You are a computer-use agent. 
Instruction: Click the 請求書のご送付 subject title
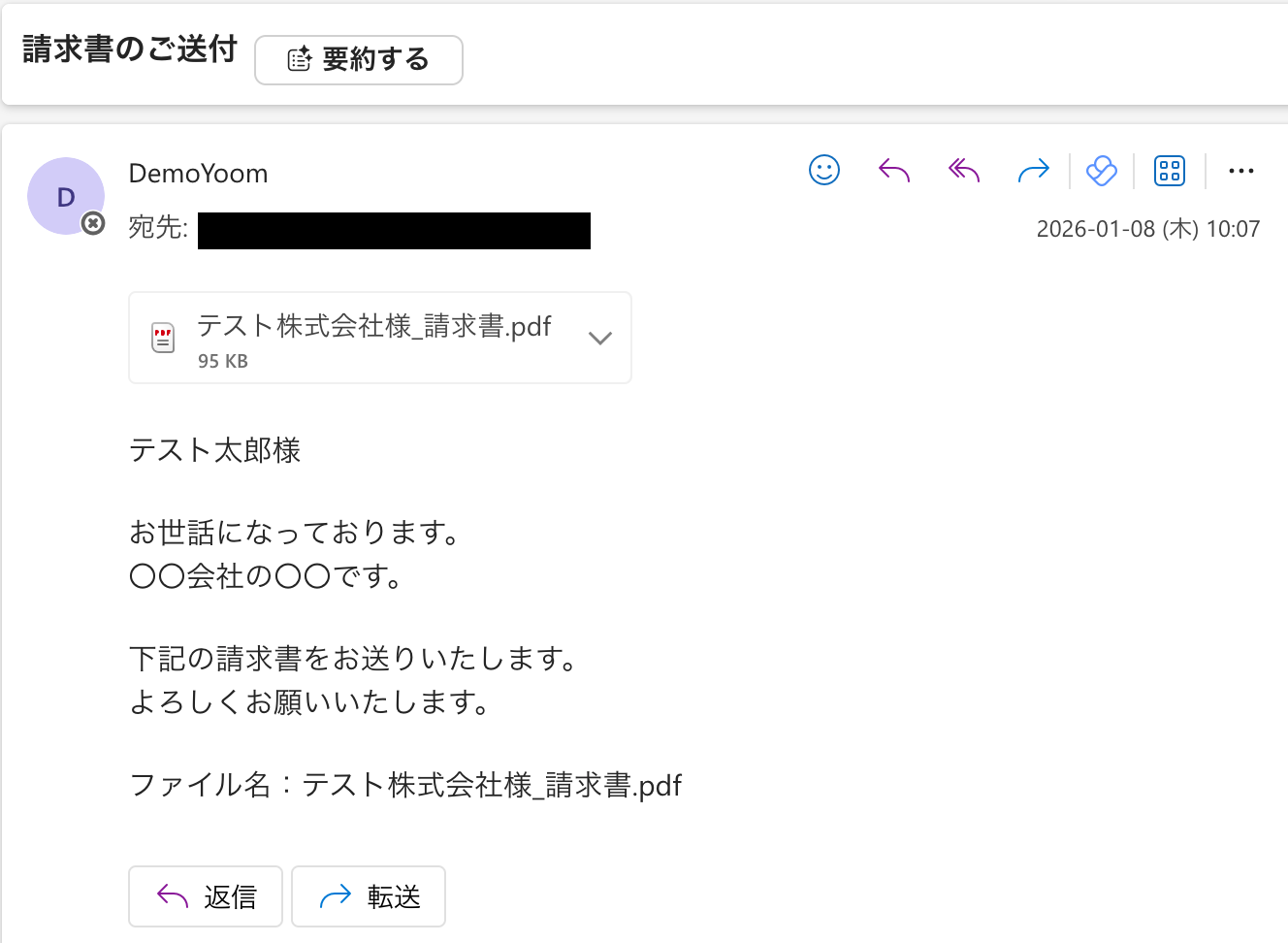(130, 49)
